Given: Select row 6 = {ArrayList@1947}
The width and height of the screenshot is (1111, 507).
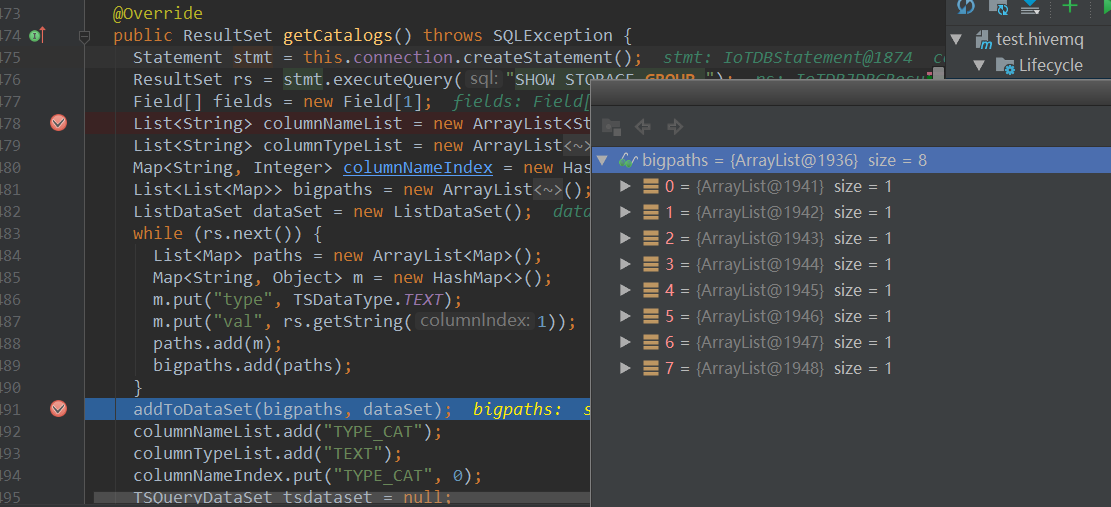Looking at the screenshot, I should tap(852, 343).
